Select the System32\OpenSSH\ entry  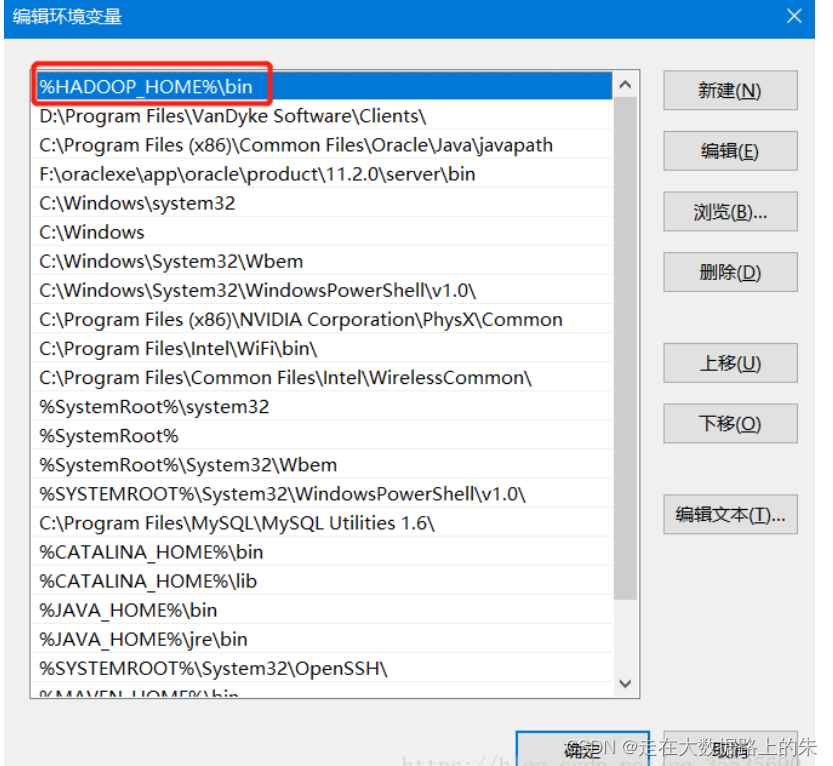[x=321, y=668]
